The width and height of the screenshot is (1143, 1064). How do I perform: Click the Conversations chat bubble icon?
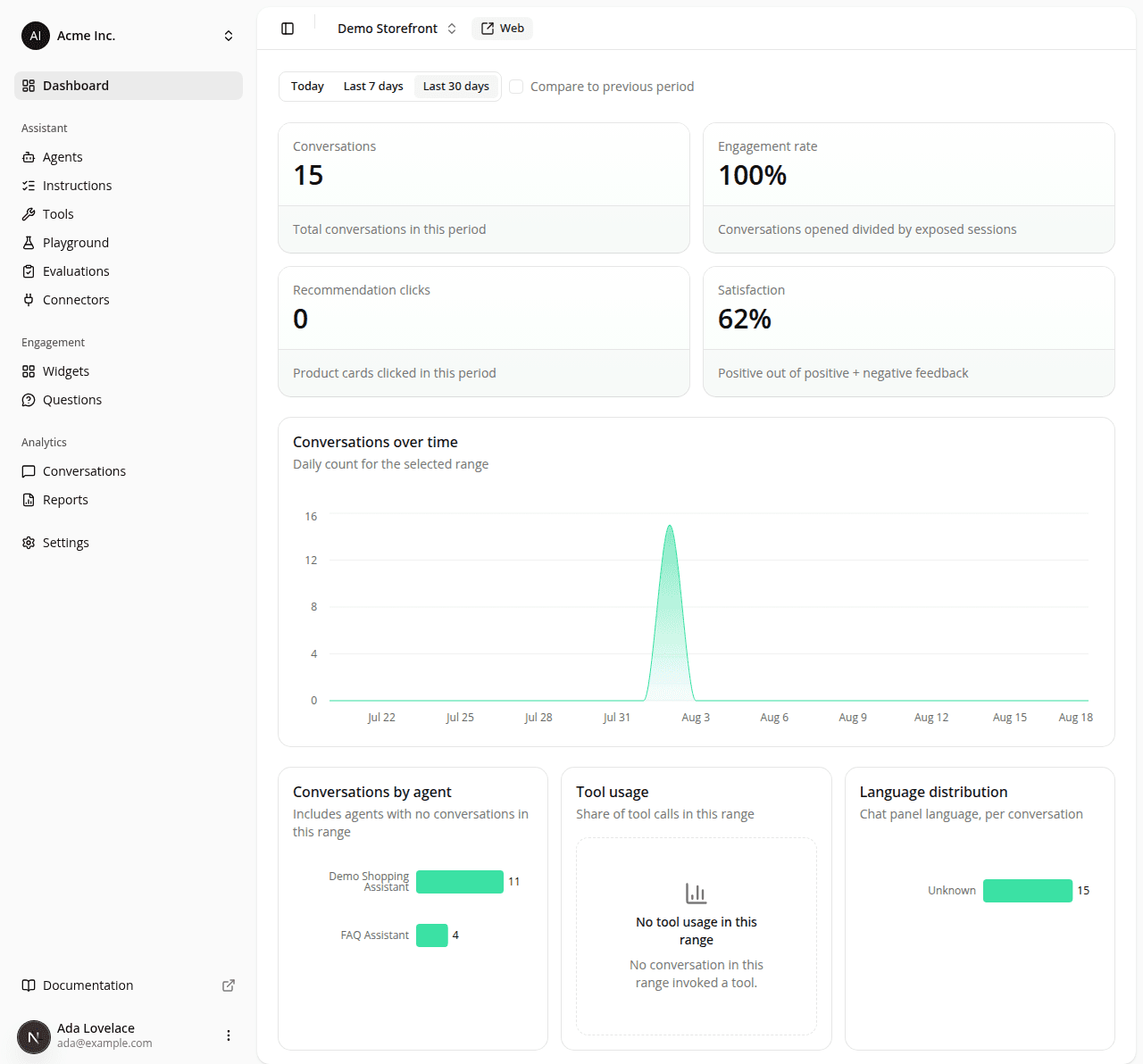click(29, 471)
